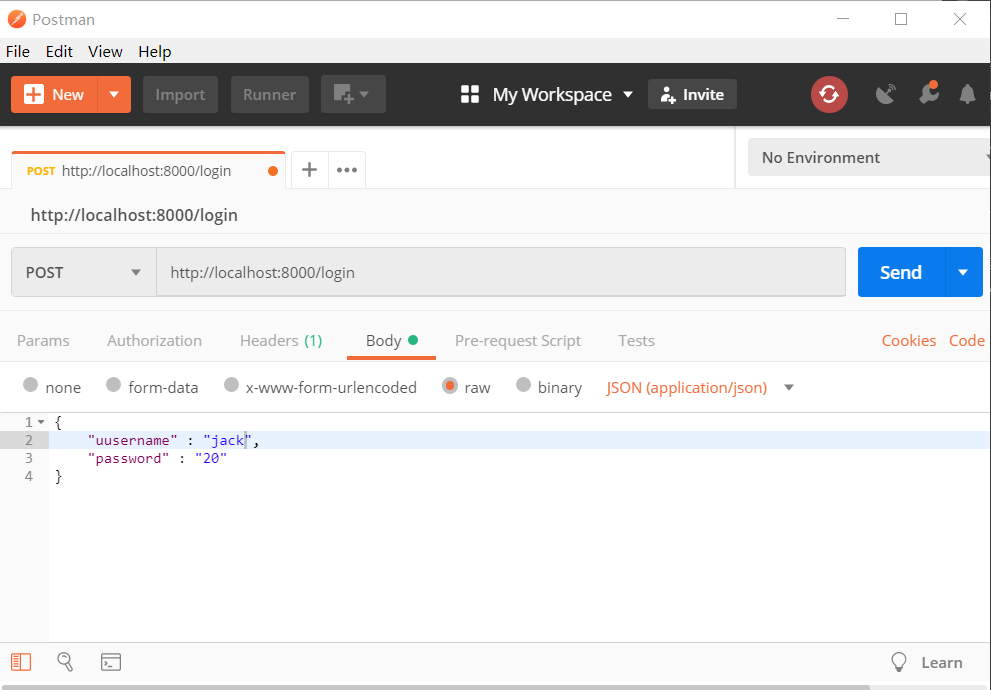Click the New plus icon button
991x690 pixels.
(54, 95)
